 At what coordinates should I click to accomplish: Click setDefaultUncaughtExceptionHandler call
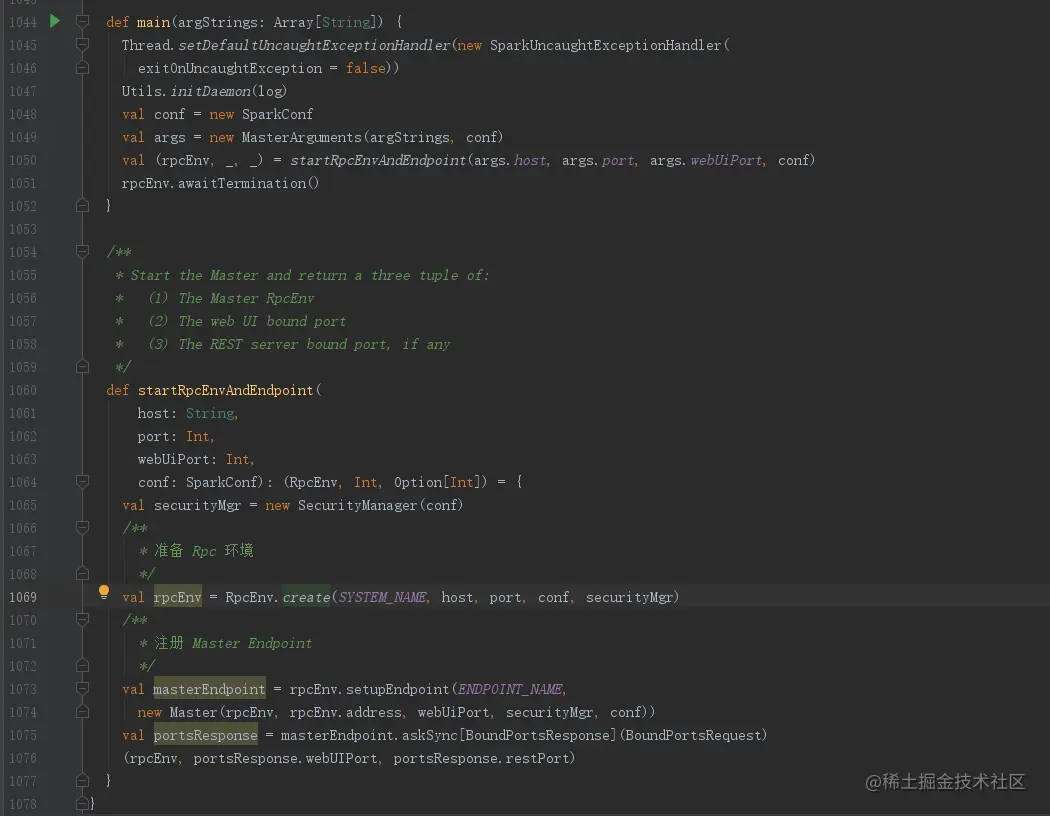coord(314,45)
